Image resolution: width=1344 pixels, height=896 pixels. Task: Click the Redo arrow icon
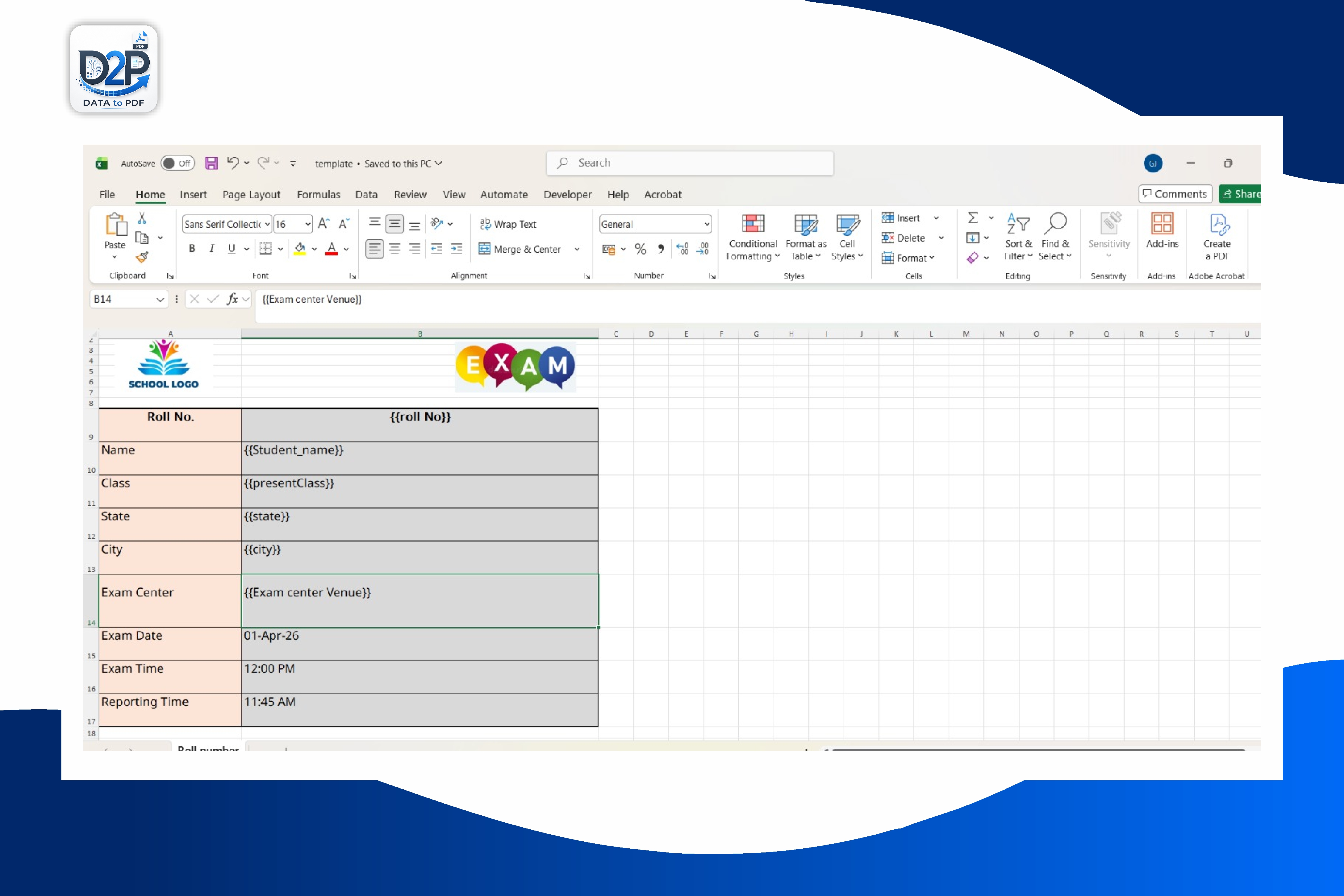point(263,163)
